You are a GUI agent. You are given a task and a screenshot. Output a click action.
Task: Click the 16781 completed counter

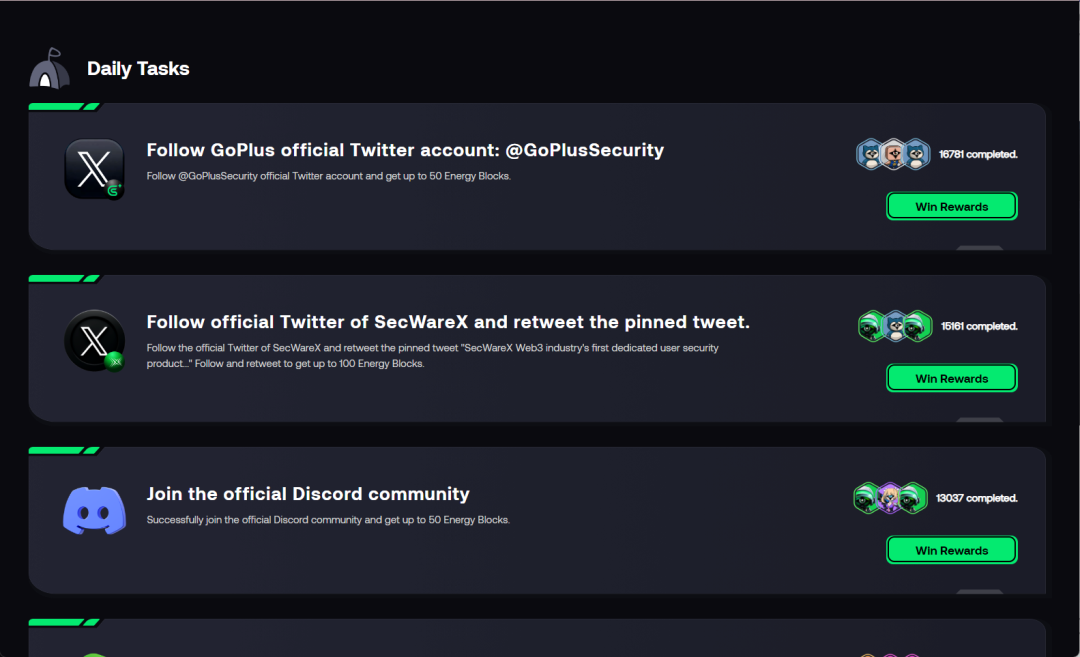coord(978,155)
